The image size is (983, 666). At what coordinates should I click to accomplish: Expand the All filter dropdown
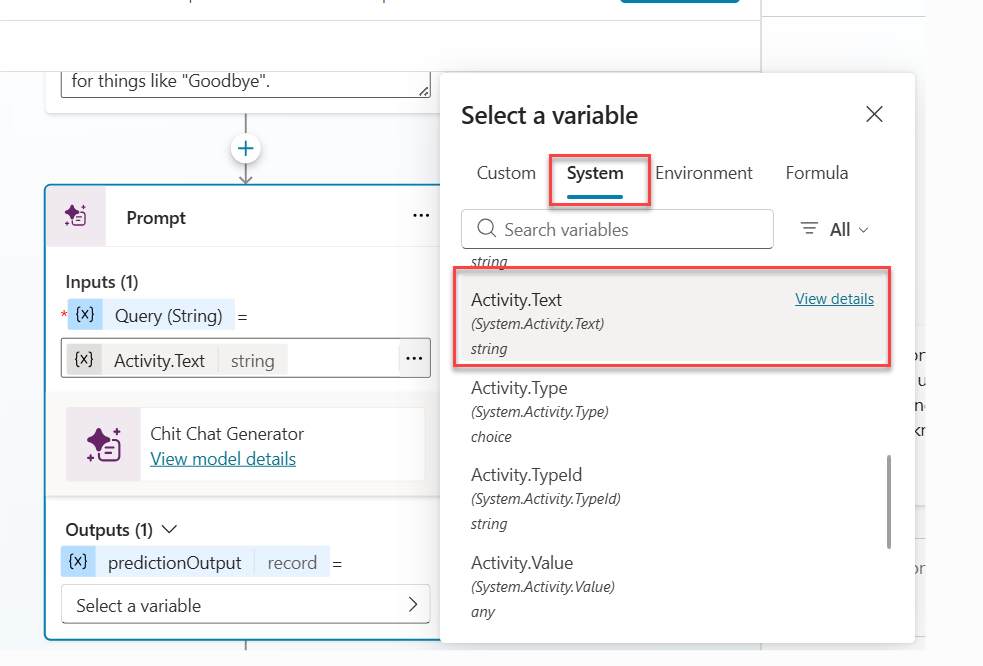tap(836, 229)
